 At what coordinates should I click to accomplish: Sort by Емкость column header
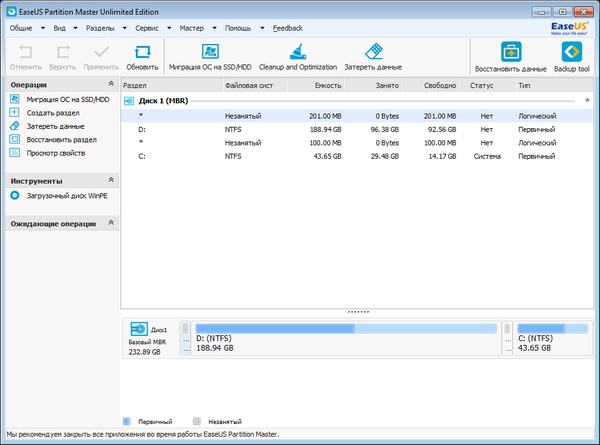328,85
